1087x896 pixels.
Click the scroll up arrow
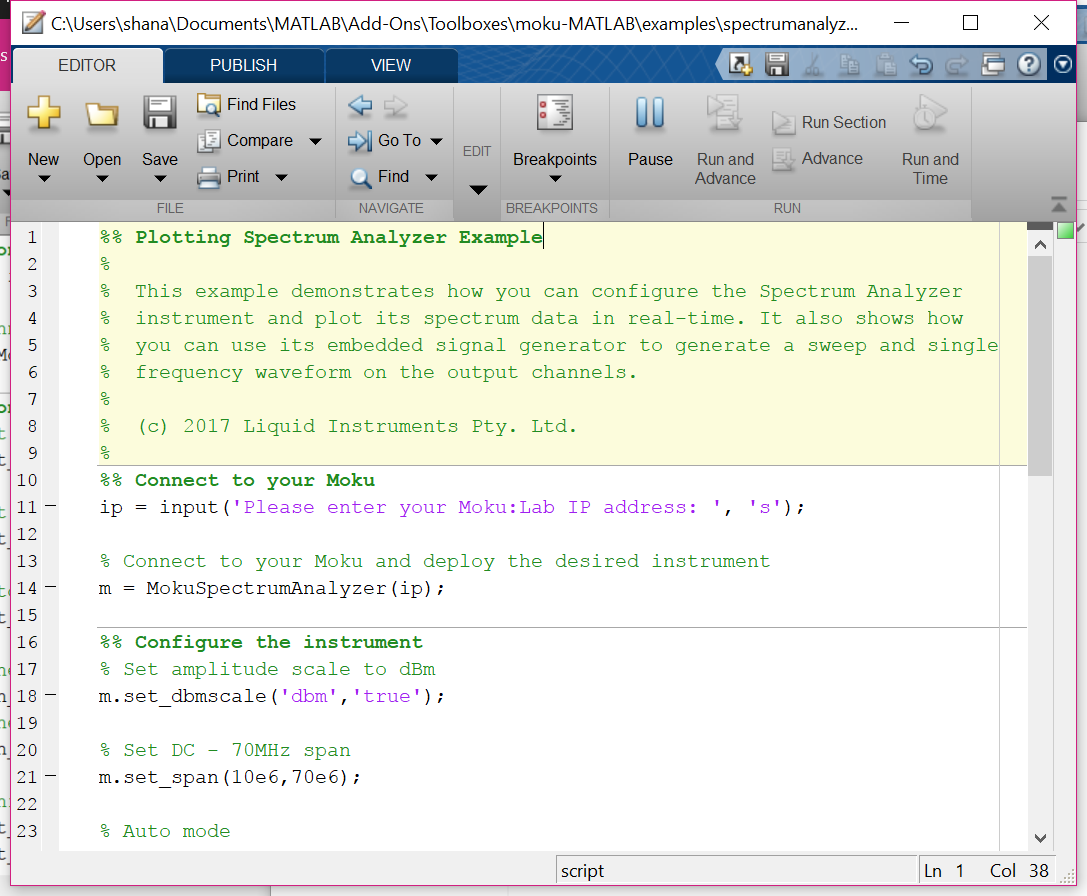[x=1040, y=244]
